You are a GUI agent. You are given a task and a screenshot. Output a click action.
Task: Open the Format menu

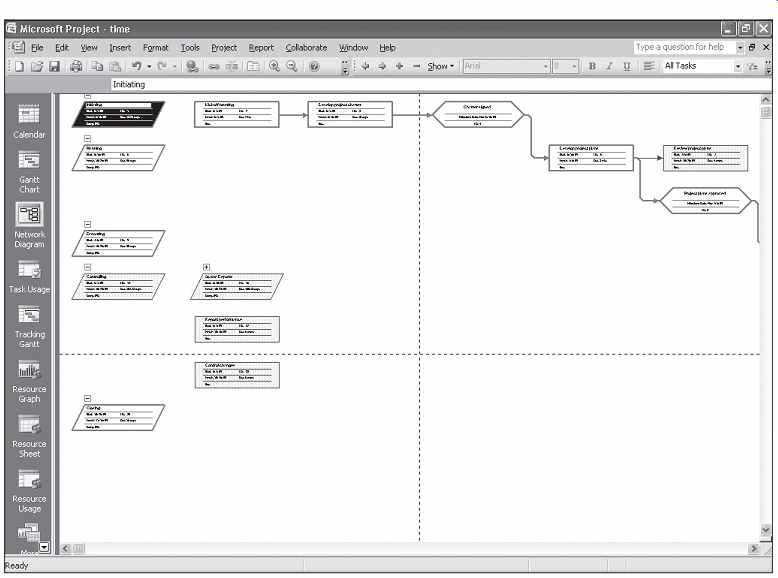[155, 48]
